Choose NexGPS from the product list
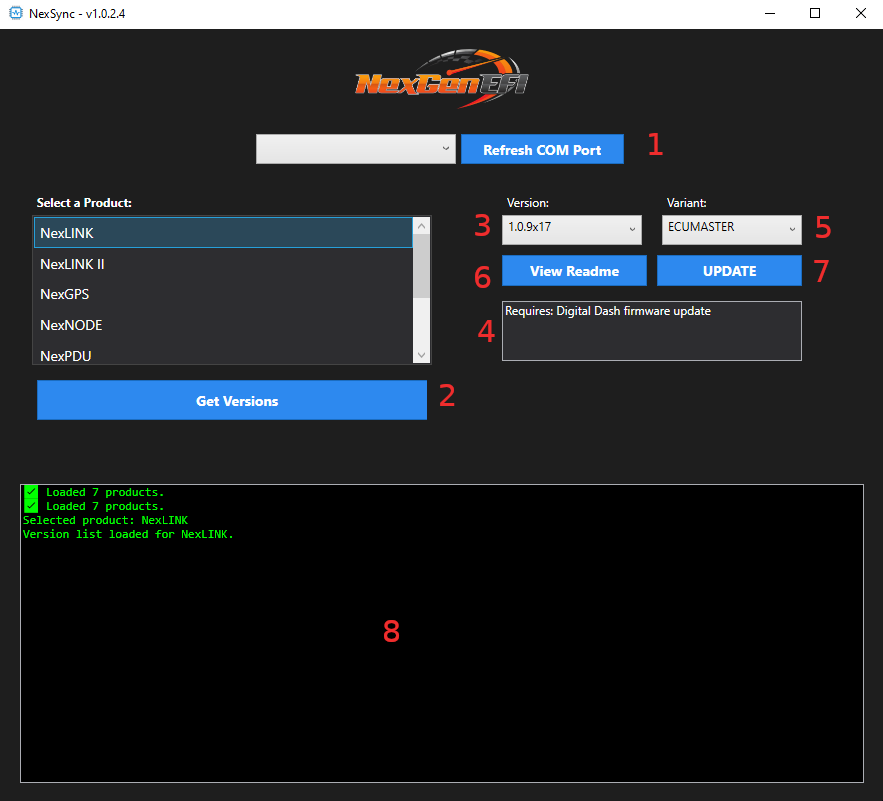The height and width of the screenshot is (801, 883). click(x=223, y=294)
